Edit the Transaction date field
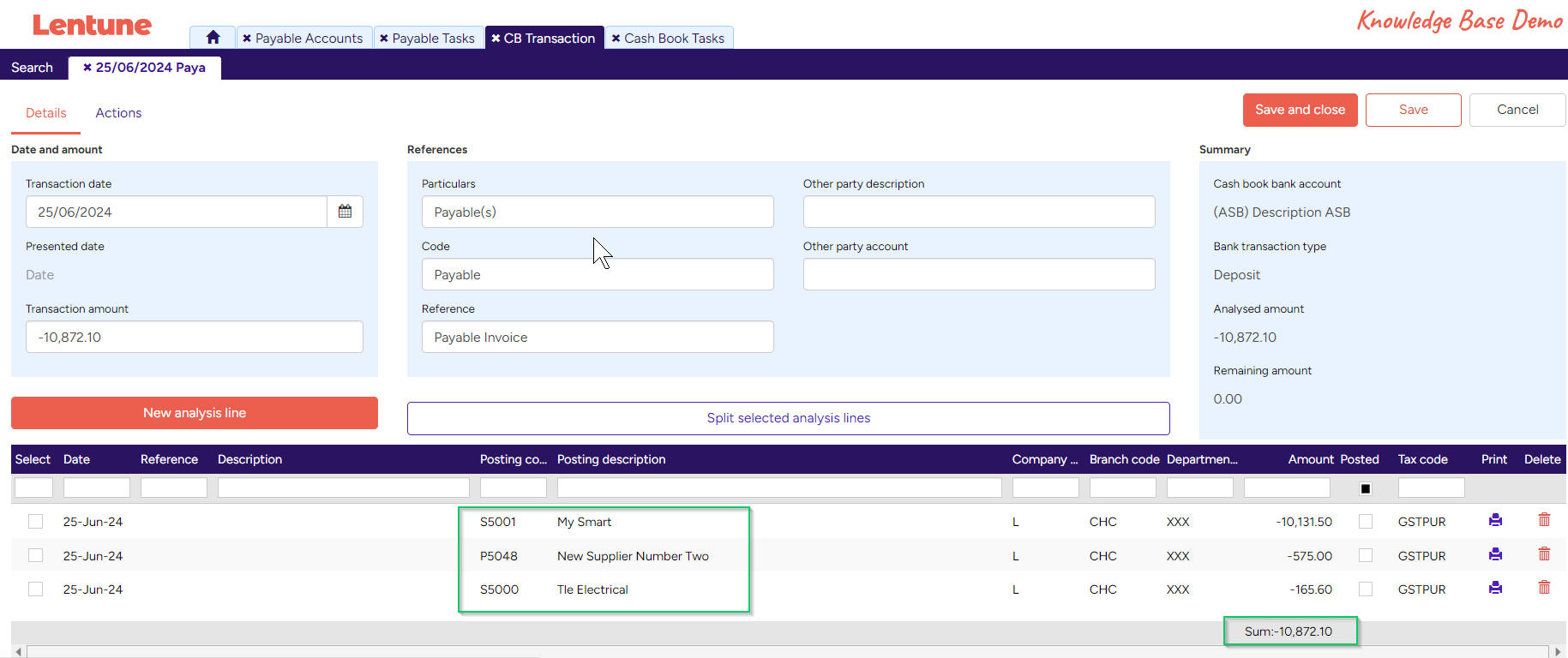 [x=177, y=212]
